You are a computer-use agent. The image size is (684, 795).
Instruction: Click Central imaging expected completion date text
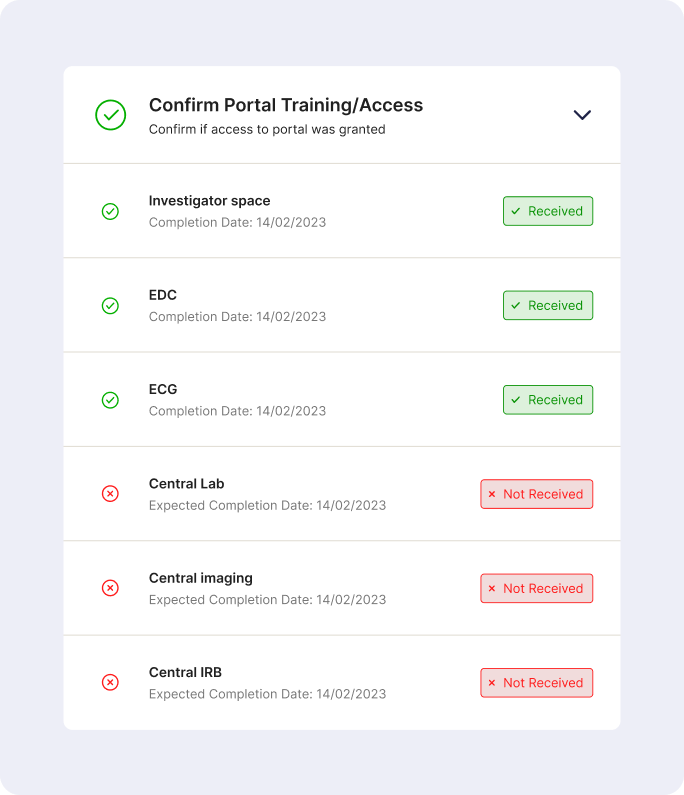pyautogui.click(x=267, y=600)
